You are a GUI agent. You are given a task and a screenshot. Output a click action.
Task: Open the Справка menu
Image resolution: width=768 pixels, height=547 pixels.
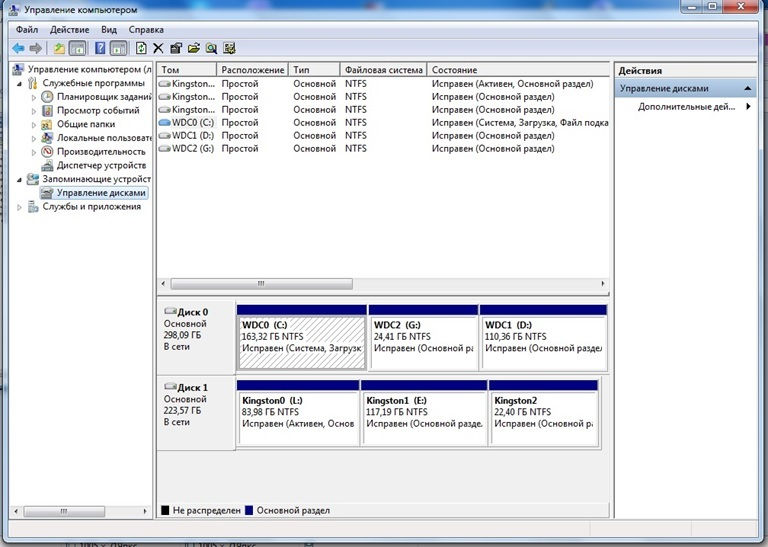point(146,29)
